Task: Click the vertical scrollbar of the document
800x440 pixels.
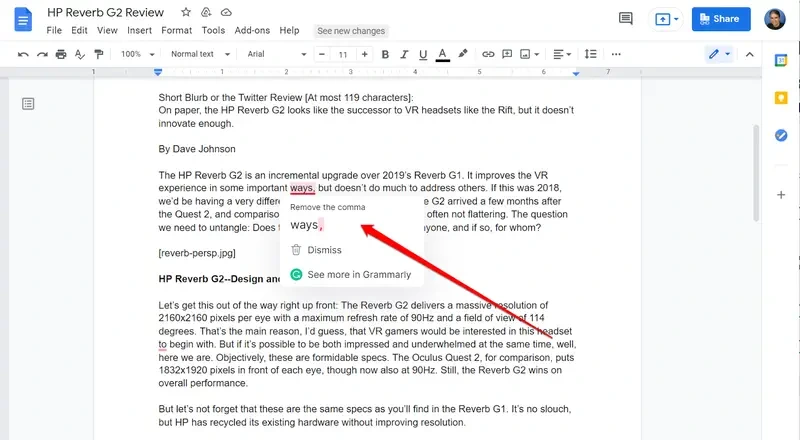Action: pyautogui.click(x=756, y=173)
